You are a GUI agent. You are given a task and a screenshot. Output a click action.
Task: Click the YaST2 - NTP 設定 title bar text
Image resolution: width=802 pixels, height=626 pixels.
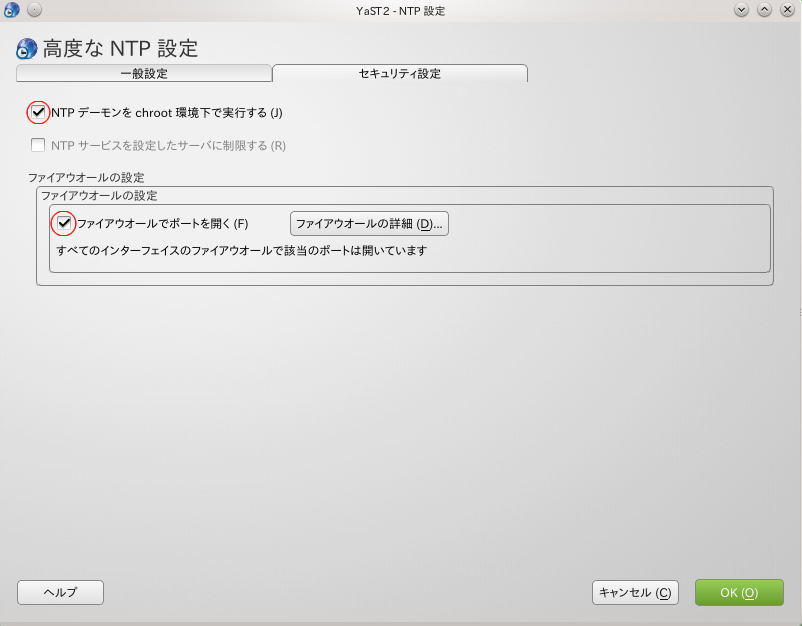[400, 10]
